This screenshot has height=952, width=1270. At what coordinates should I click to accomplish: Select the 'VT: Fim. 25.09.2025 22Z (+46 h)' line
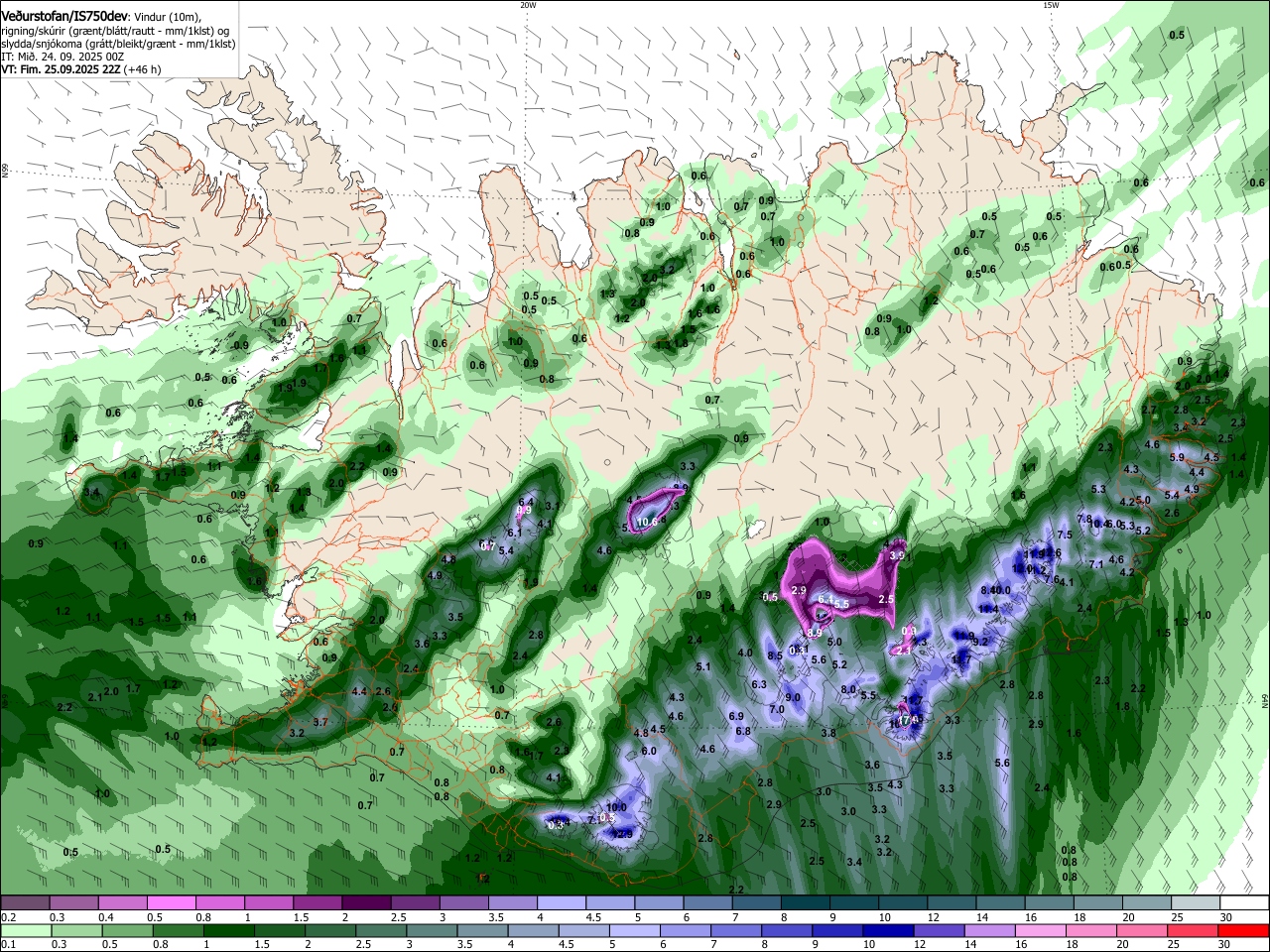(x=81, y=69)
